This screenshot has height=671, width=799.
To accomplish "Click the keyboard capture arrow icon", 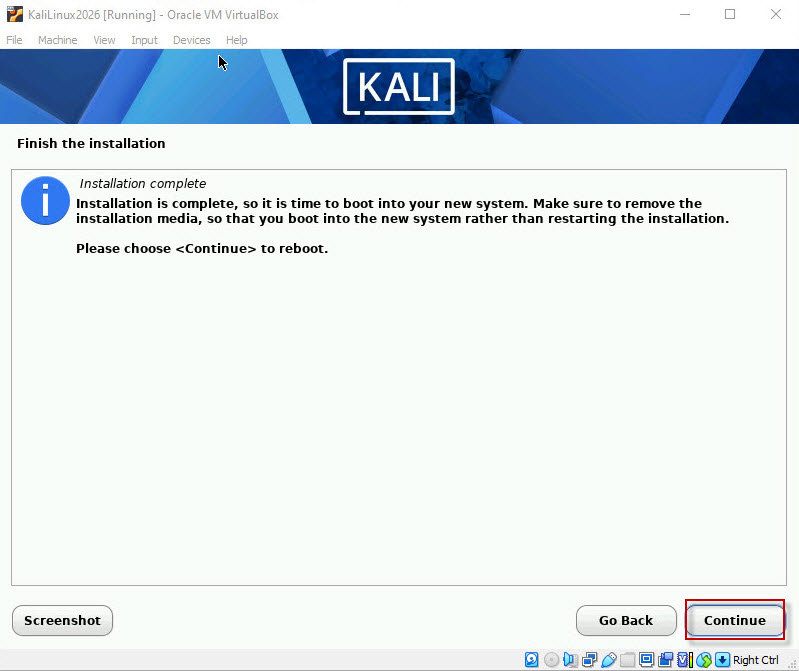I will pos(723,660).
